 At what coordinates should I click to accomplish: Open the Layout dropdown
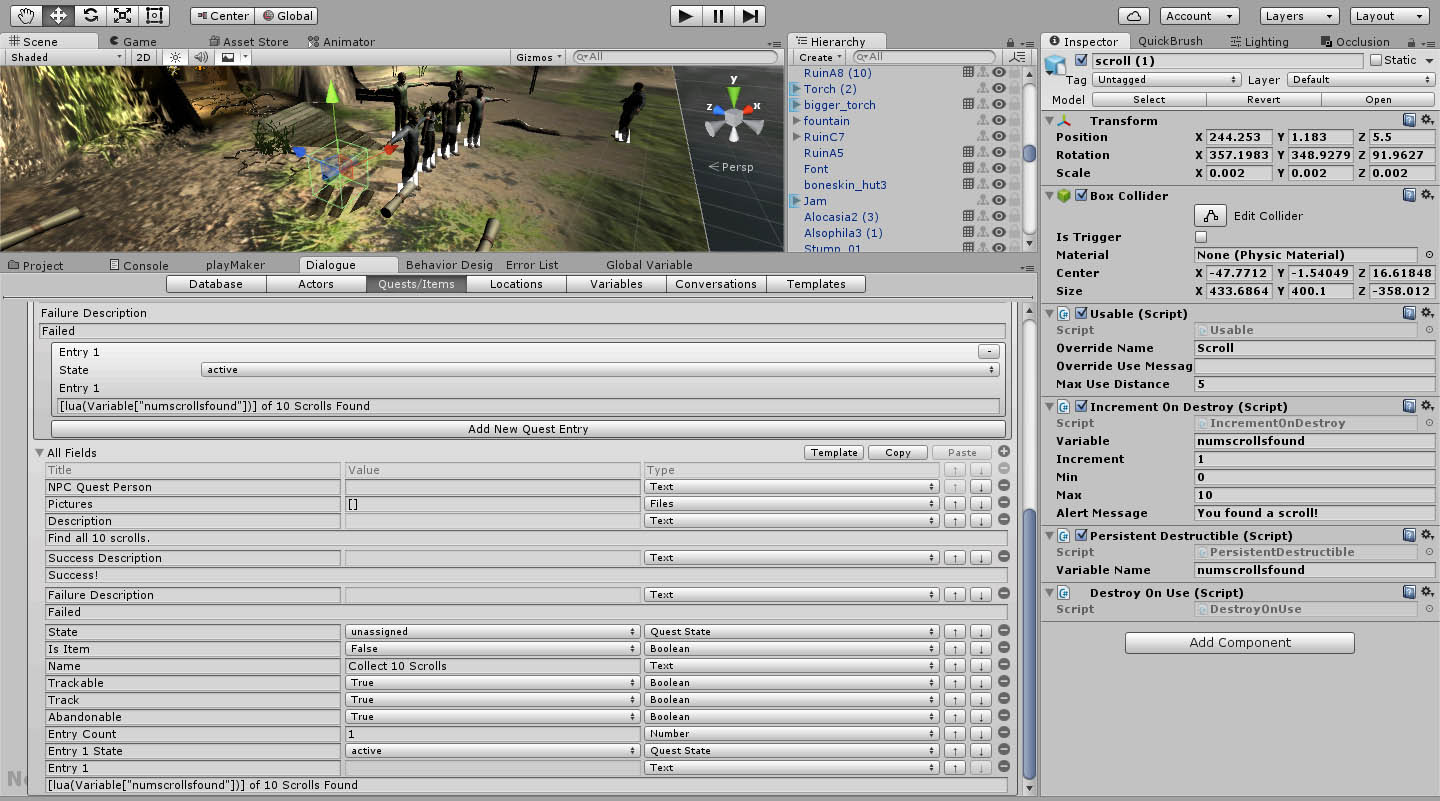coord(1389,16)
